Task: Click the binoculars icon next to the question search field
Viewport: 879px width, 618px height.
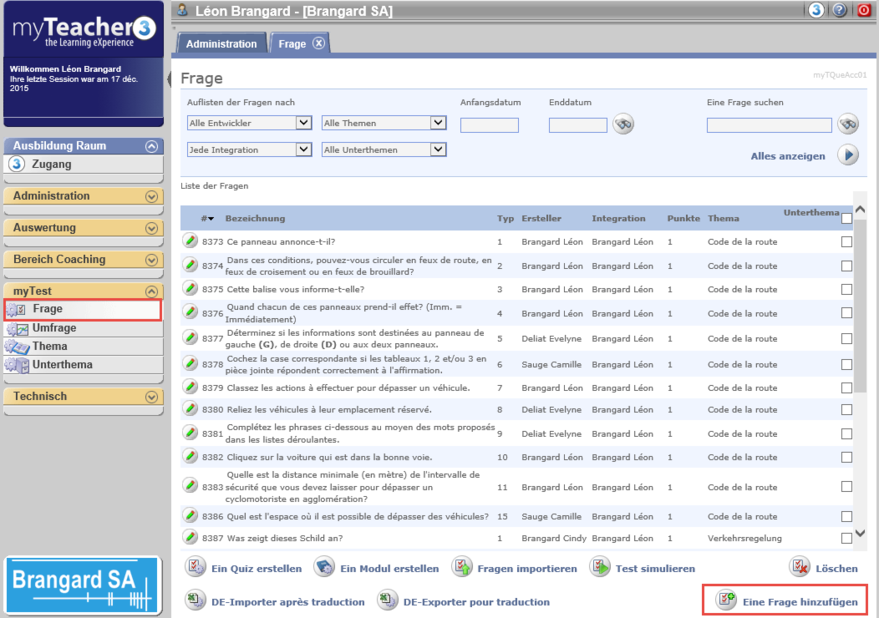Action: (x=848, y=125)
